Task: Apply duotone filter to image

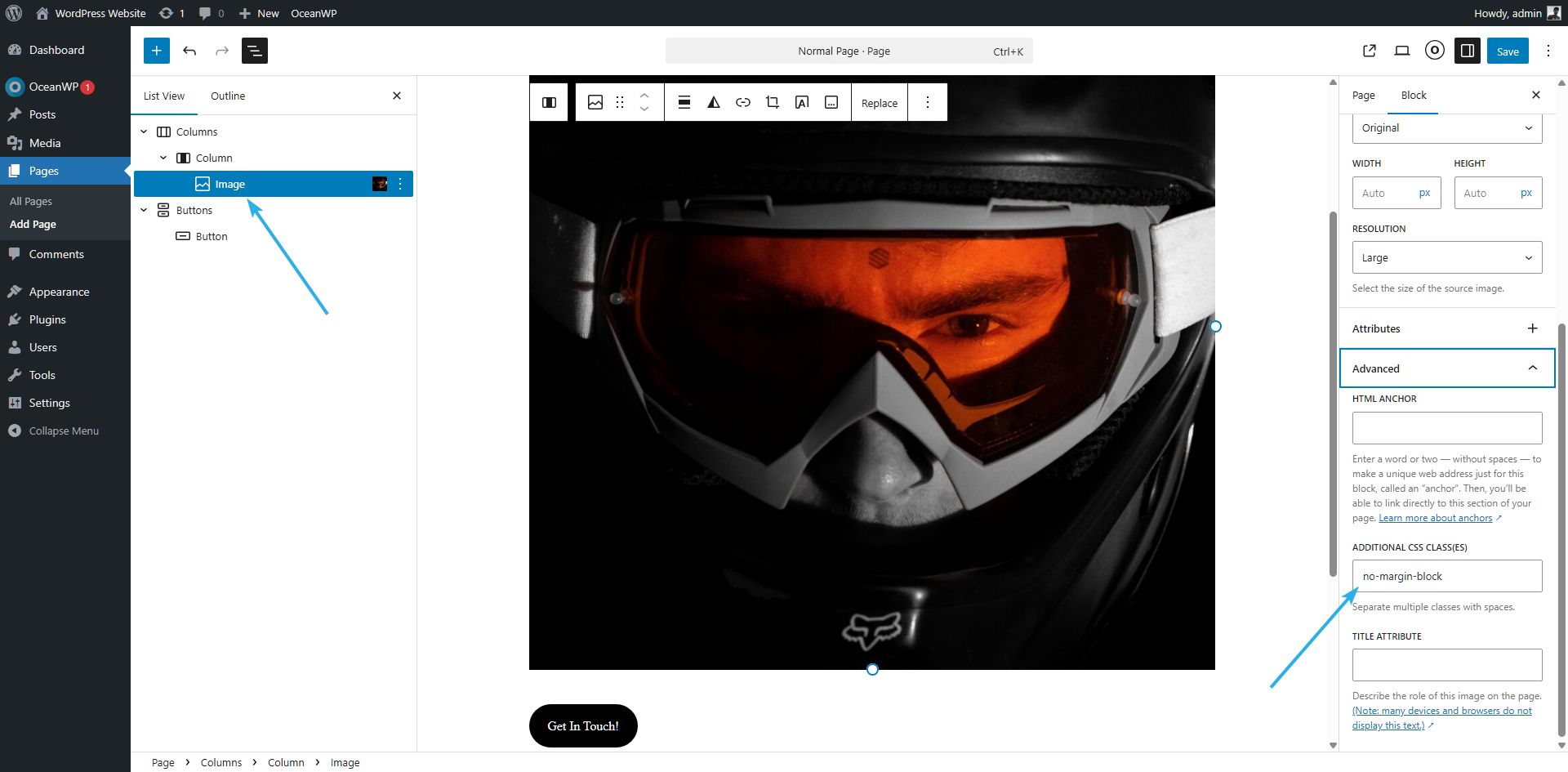Action: click(714, 102)
